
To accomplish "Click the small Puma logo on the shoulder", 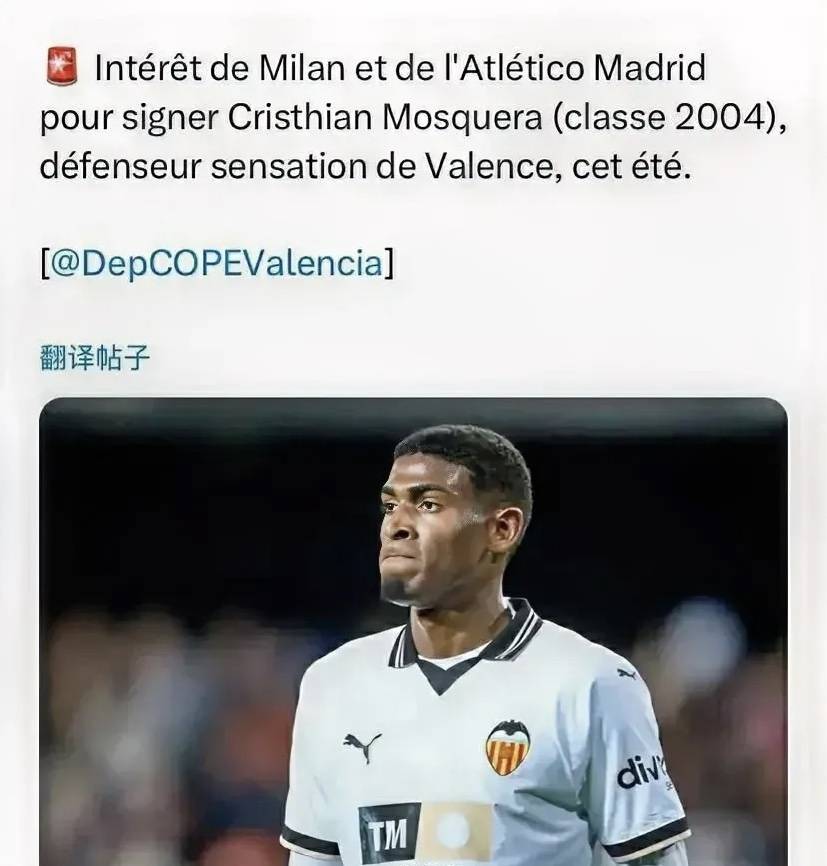I will (x=626, y=673).
